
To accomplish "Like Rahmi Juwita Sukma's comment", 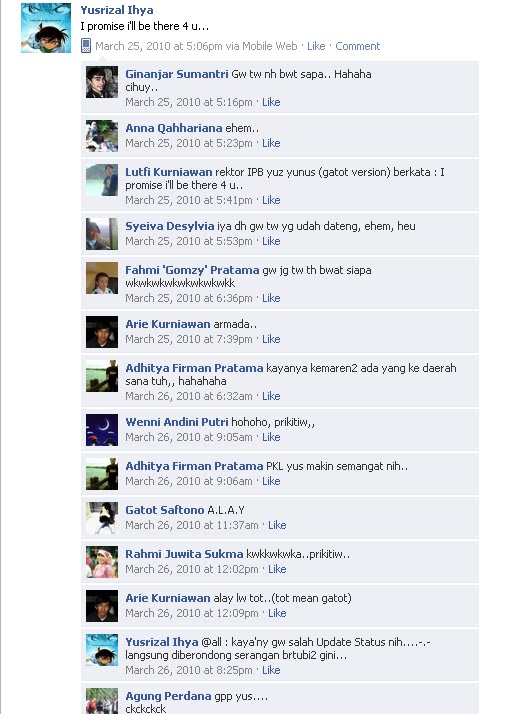I will [x=277, y=569].
